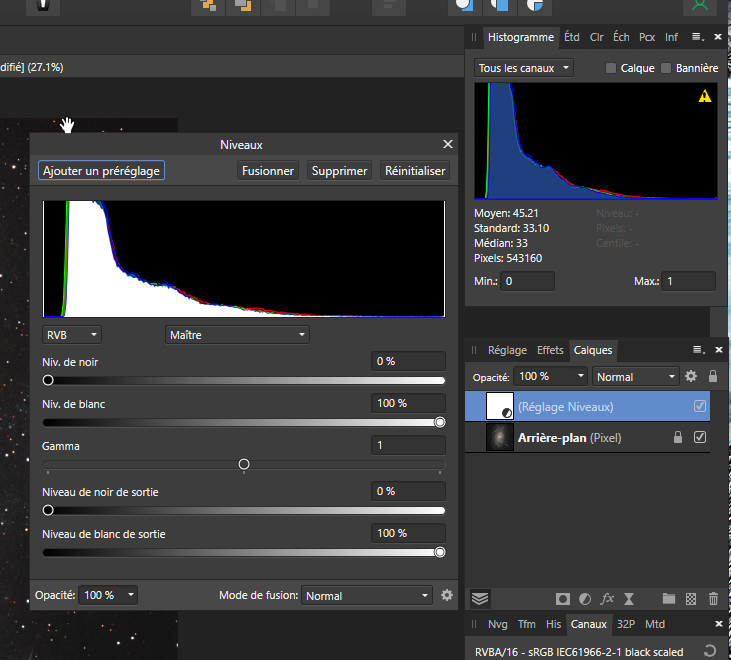Select the Réglage Niveaux layer thumbnail
731x660 pixels.
[x=500, y=406]
